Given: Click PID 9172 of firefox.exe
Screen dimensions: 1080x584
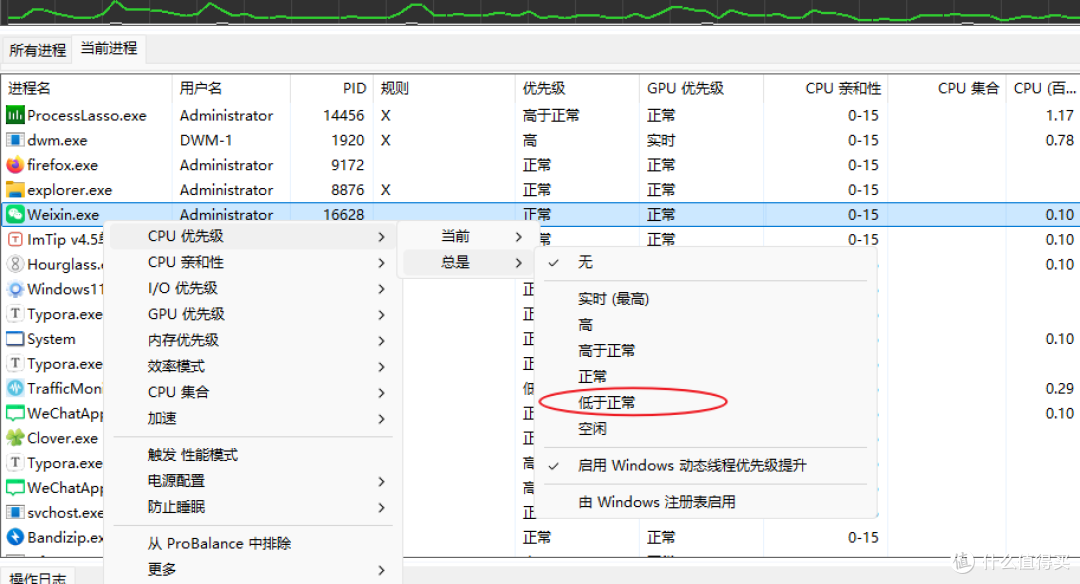Looking at the screenshot, I should coord(347,165).
